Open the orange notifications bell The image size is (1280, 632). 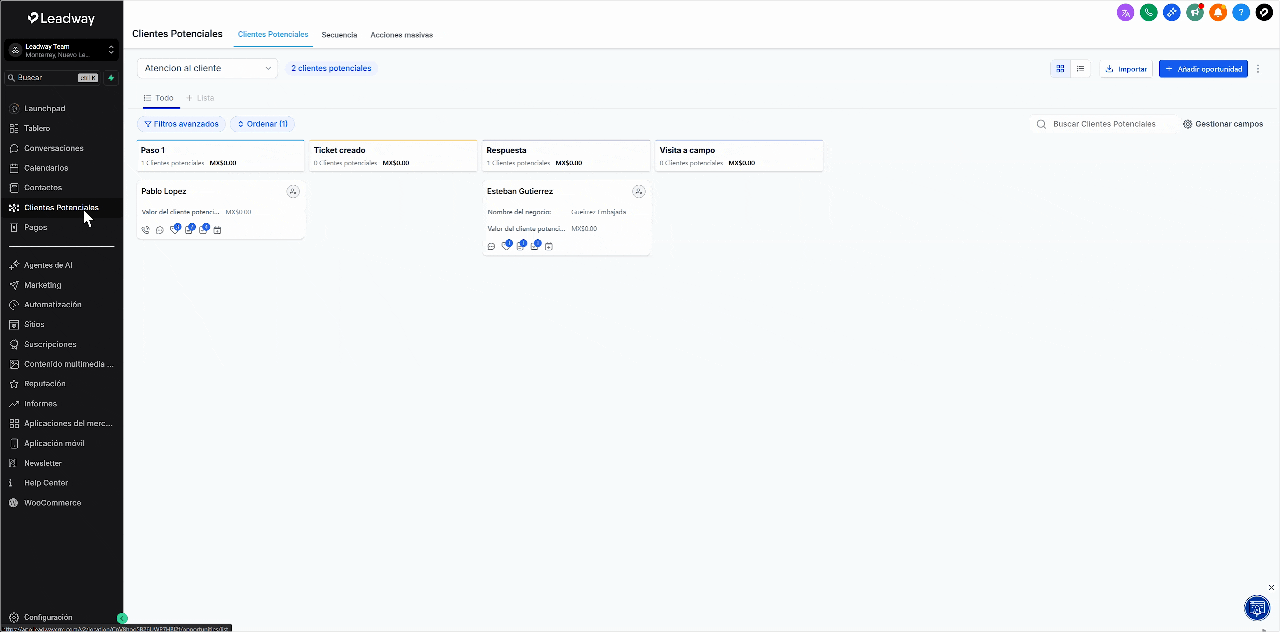tap(1217, 13)
